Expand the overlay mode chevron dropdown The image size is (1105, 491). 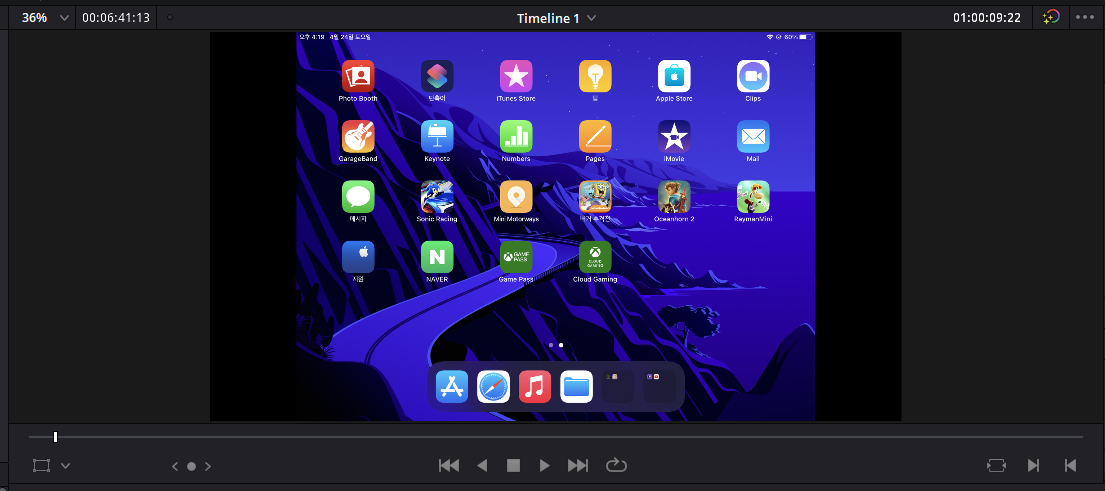point(66,466)
